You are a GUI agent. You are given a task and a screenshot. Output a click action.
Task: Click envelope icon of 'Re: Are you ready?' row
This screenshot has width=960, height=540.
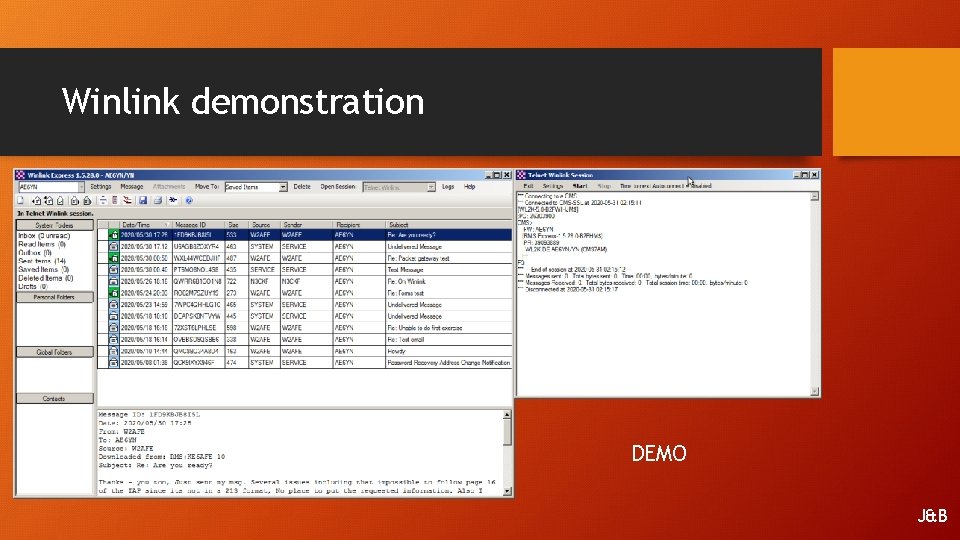pyautogui.click(x=113, y=234)
